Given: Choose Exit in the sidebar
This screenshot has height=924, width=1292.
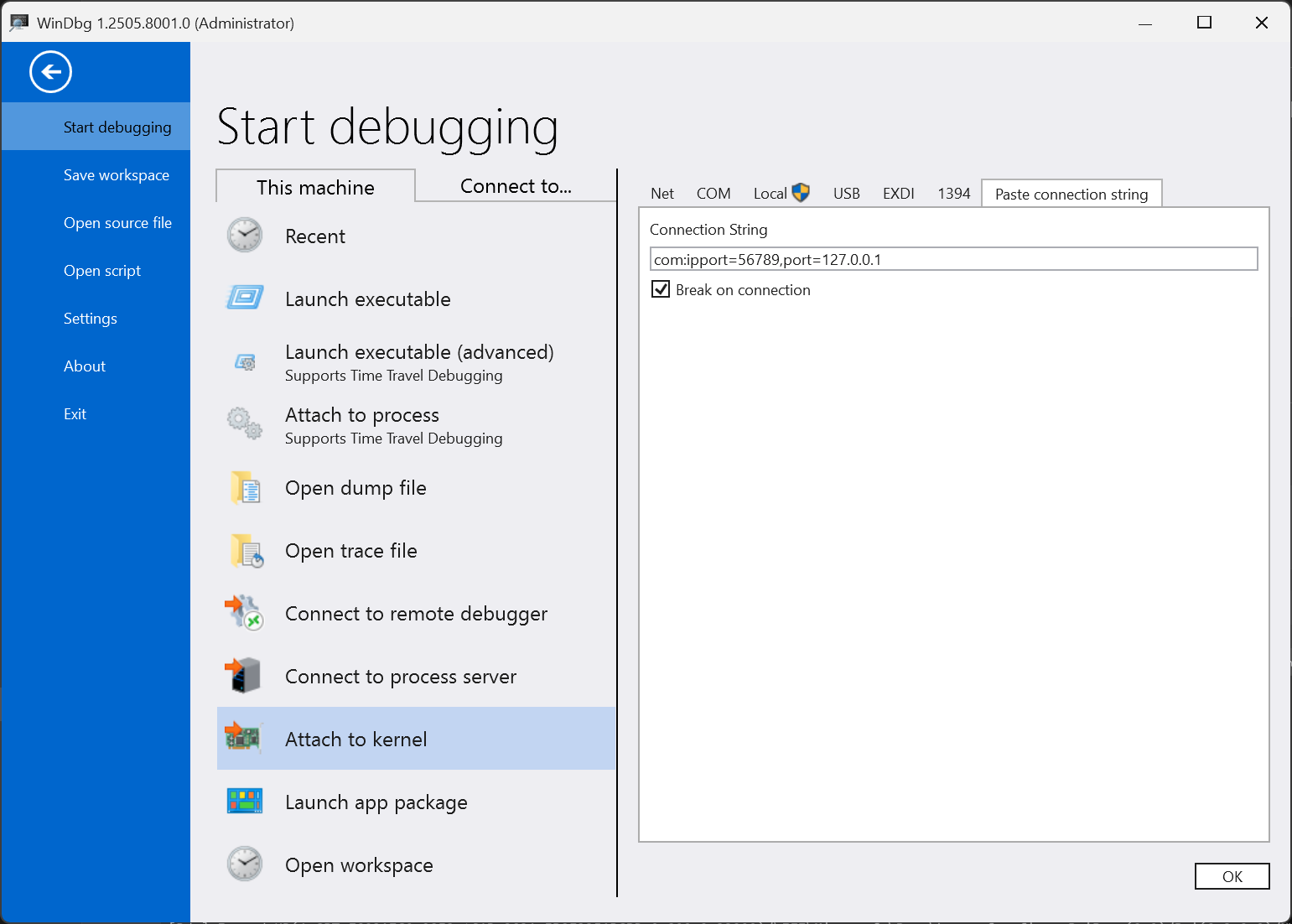Looking at the screenshot, I should pos(96,413).
